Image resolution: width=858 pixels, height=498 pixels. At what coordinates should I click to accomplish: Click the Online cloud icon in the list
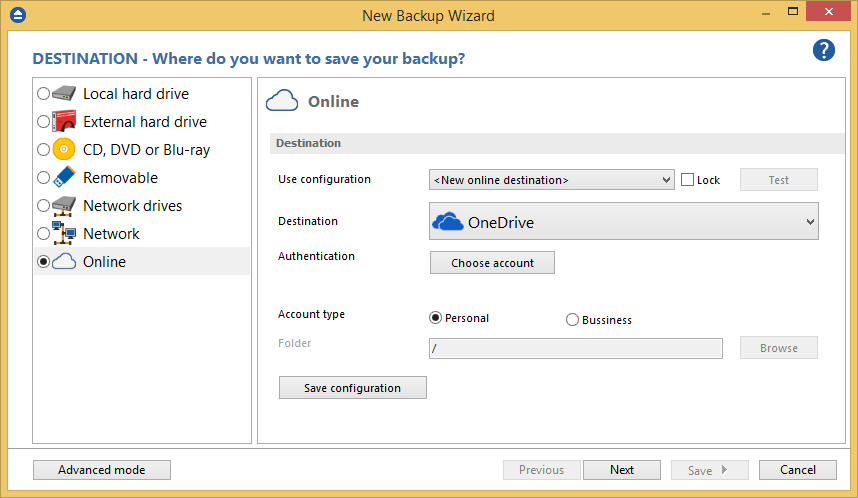coord(64,262)
